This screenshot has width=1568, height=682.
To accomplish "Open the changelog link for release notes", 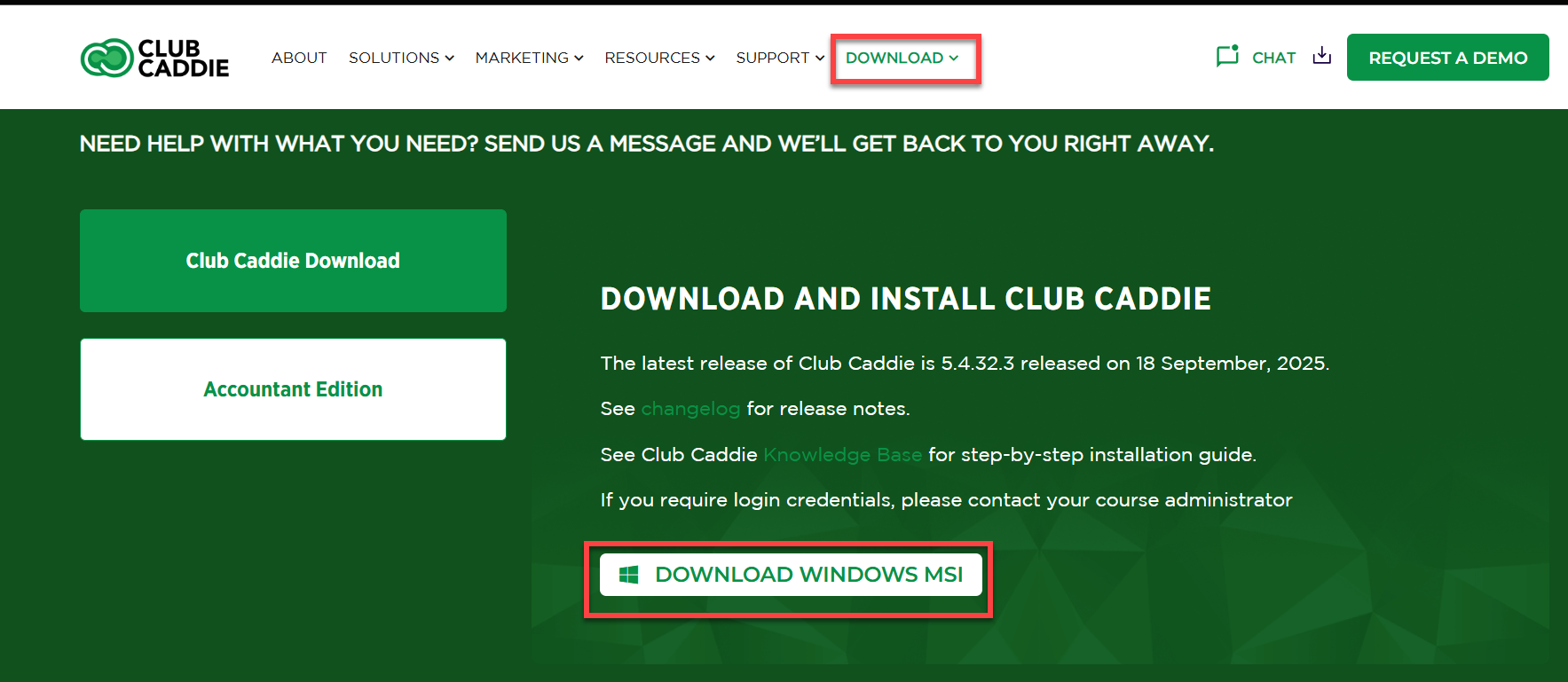I will (x=690, y=409).
